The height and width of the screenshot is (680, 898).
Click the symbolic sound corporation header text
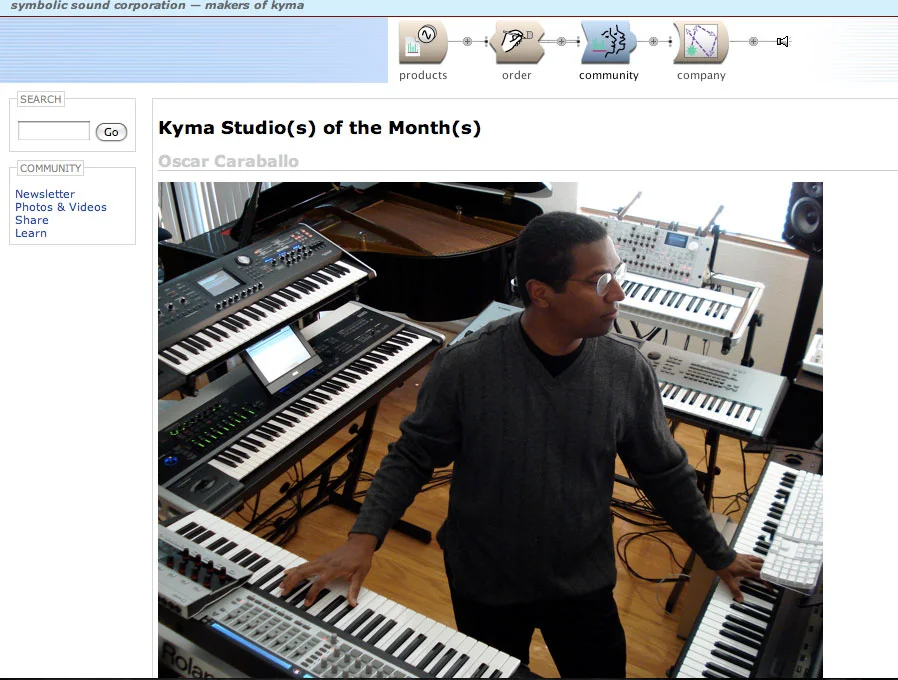click(157, 6)
